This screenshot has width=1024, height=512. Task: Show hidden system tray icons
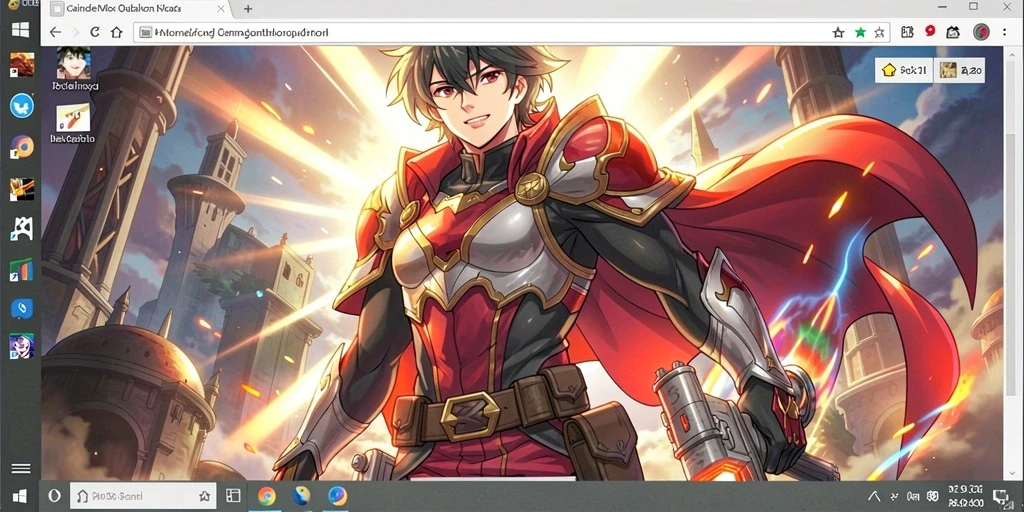pos(874,496)
